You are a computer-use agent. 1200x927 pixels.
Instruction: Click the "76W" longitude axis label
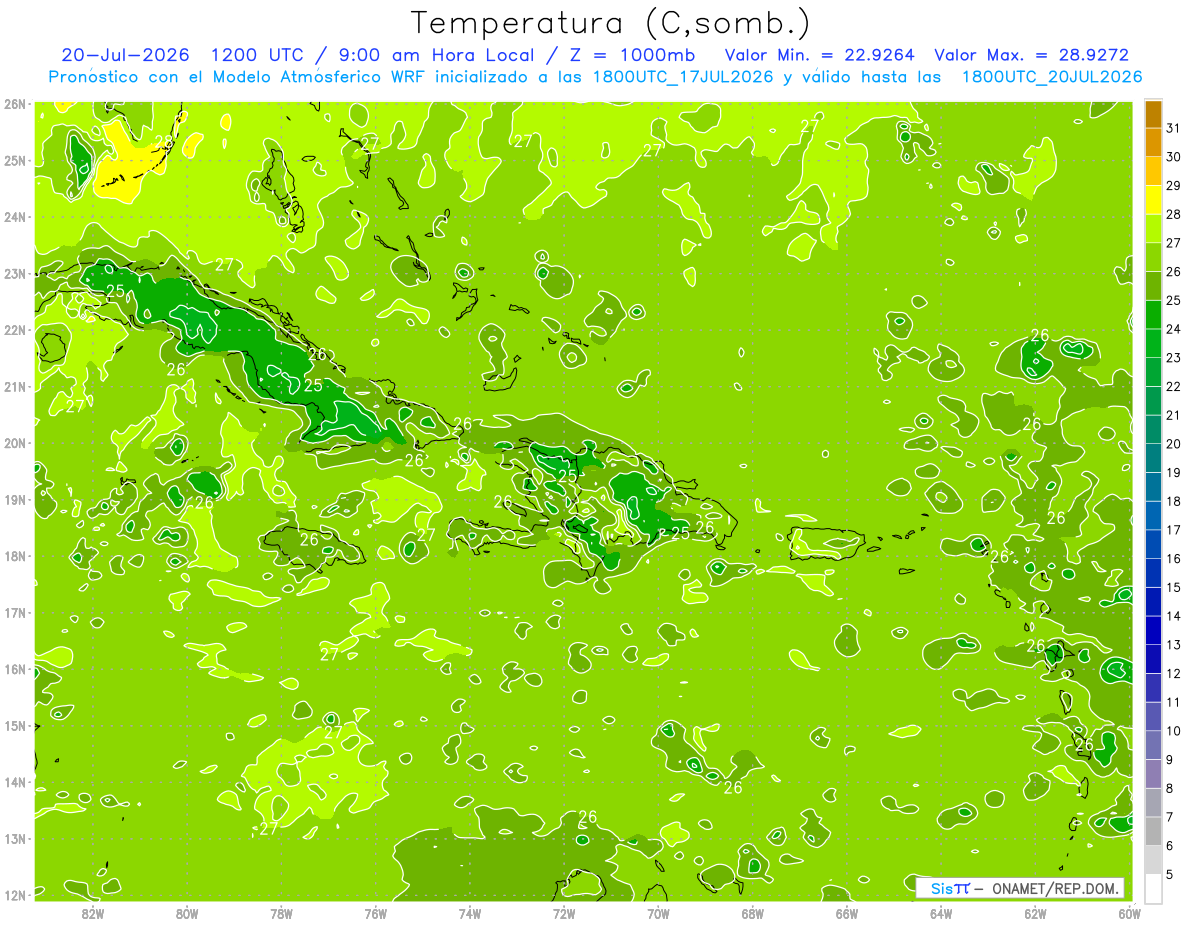click(x=376, y=913)
